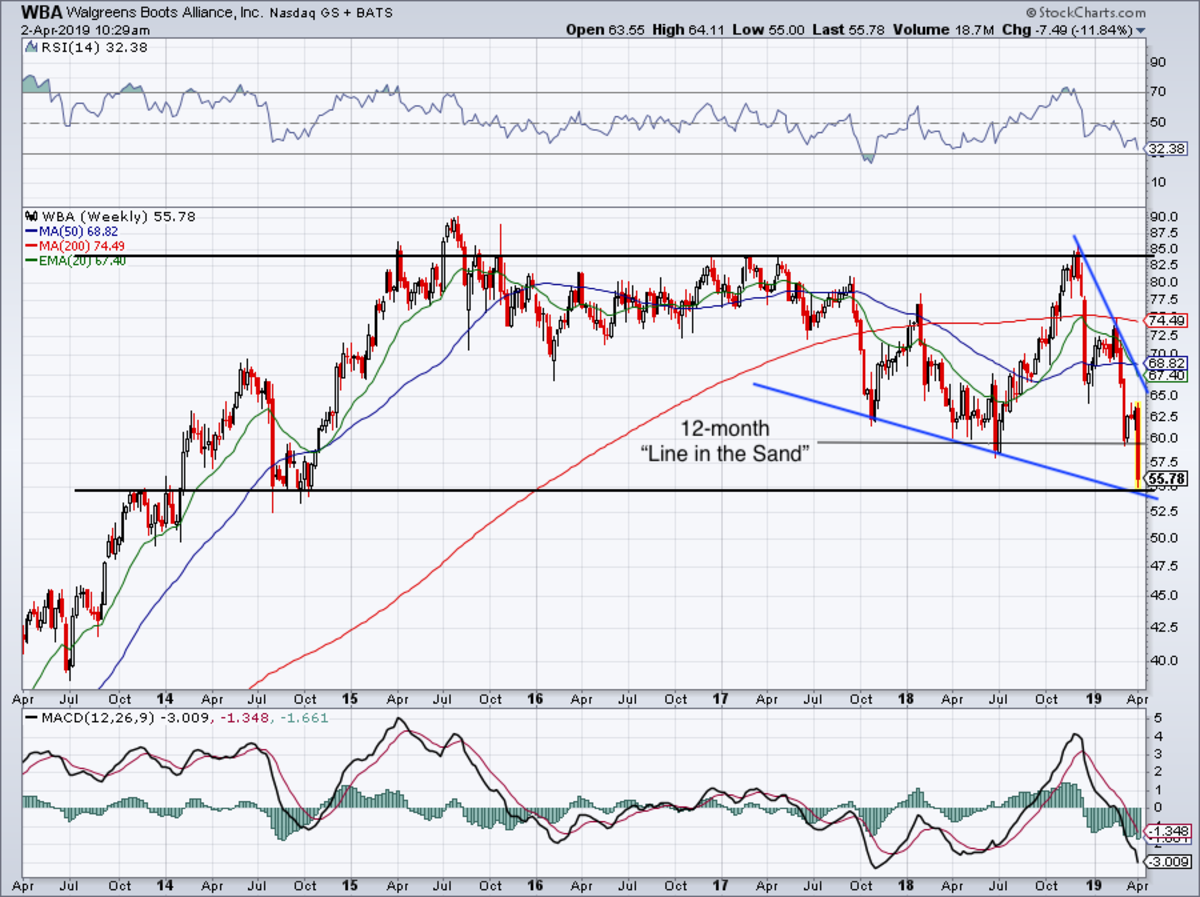Viewport: 1200px width, 897px height.
Task: Click the 70 level on the RSI axis
Action: pyautogui.click(x=1159, y=93)
